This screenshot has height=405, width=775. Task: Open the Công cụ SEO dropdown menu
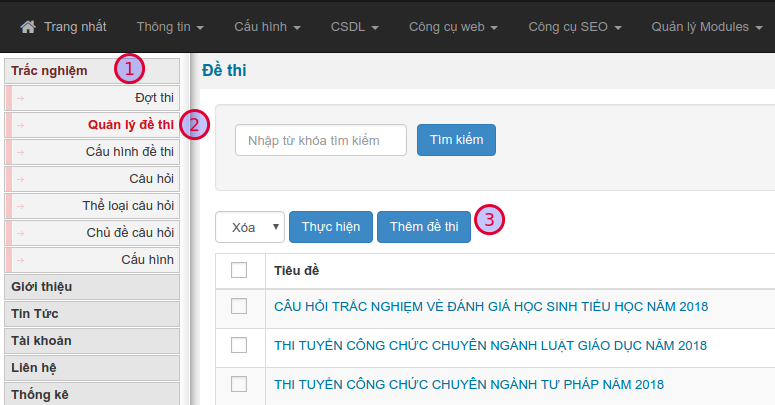(574, 26)
